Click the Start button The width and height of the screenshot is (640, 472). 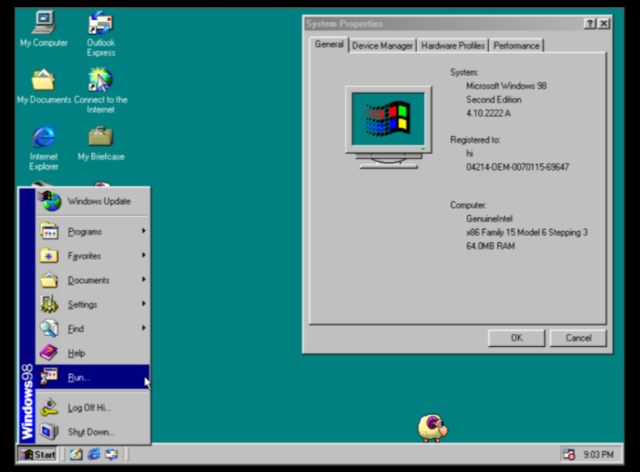tap(38, 454)
